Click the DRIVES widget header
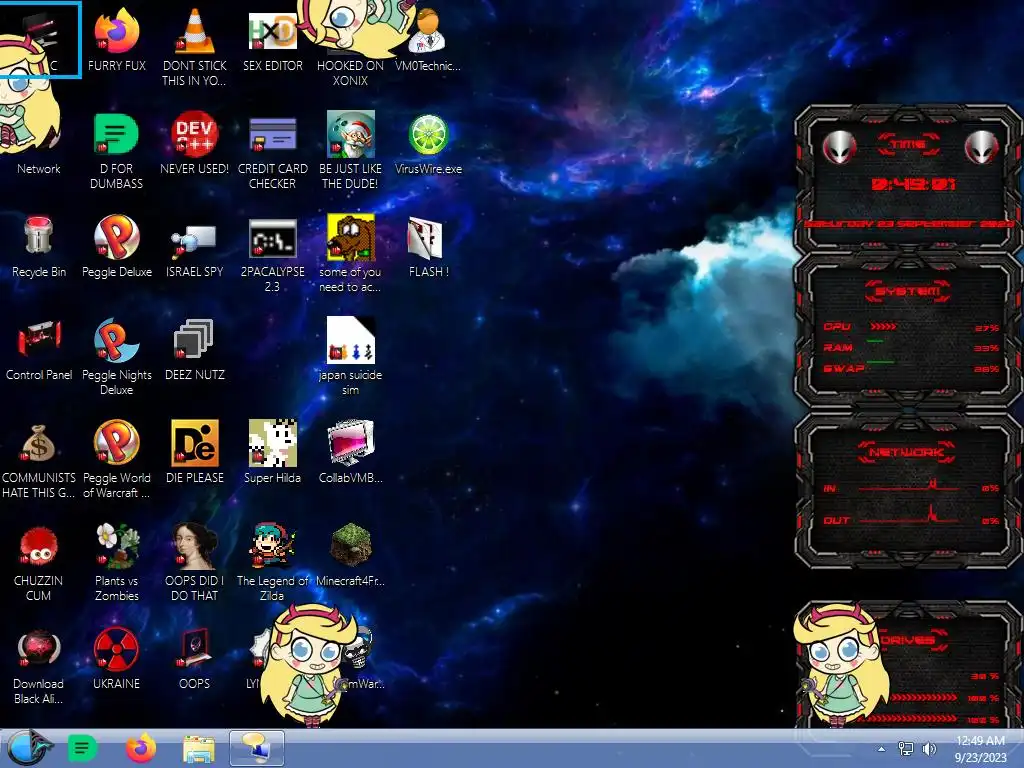The width and height of the screenshot is (1024, 768). (x=912, y=640)
